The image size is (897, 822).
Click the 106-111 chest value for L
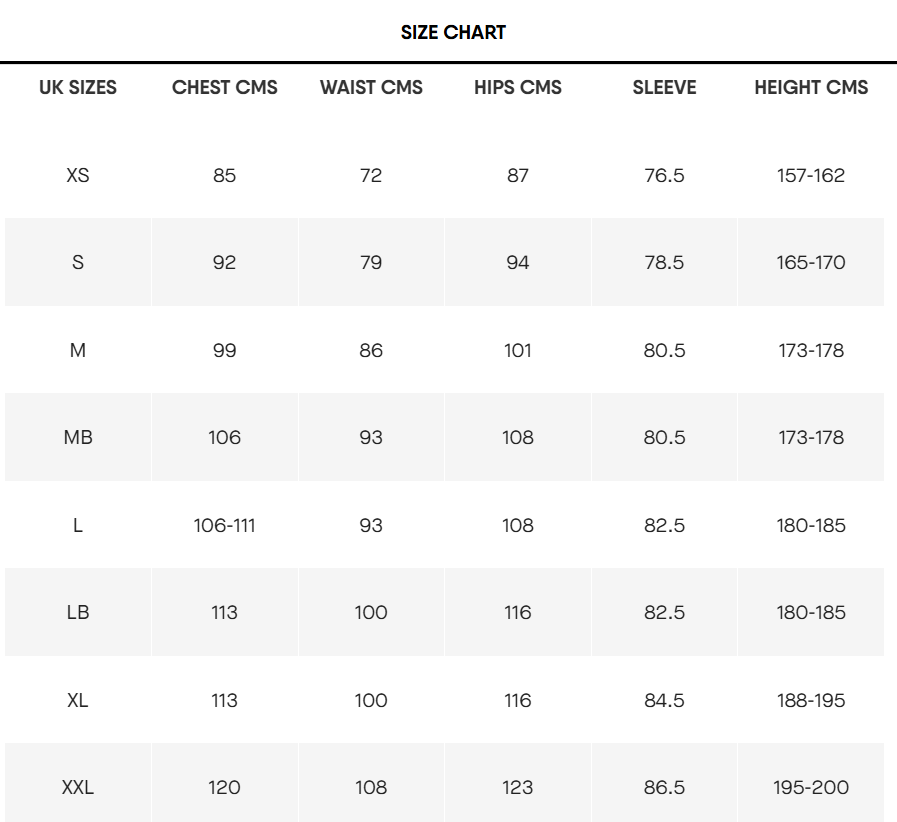pyautogui.click(x=224, y=525)
